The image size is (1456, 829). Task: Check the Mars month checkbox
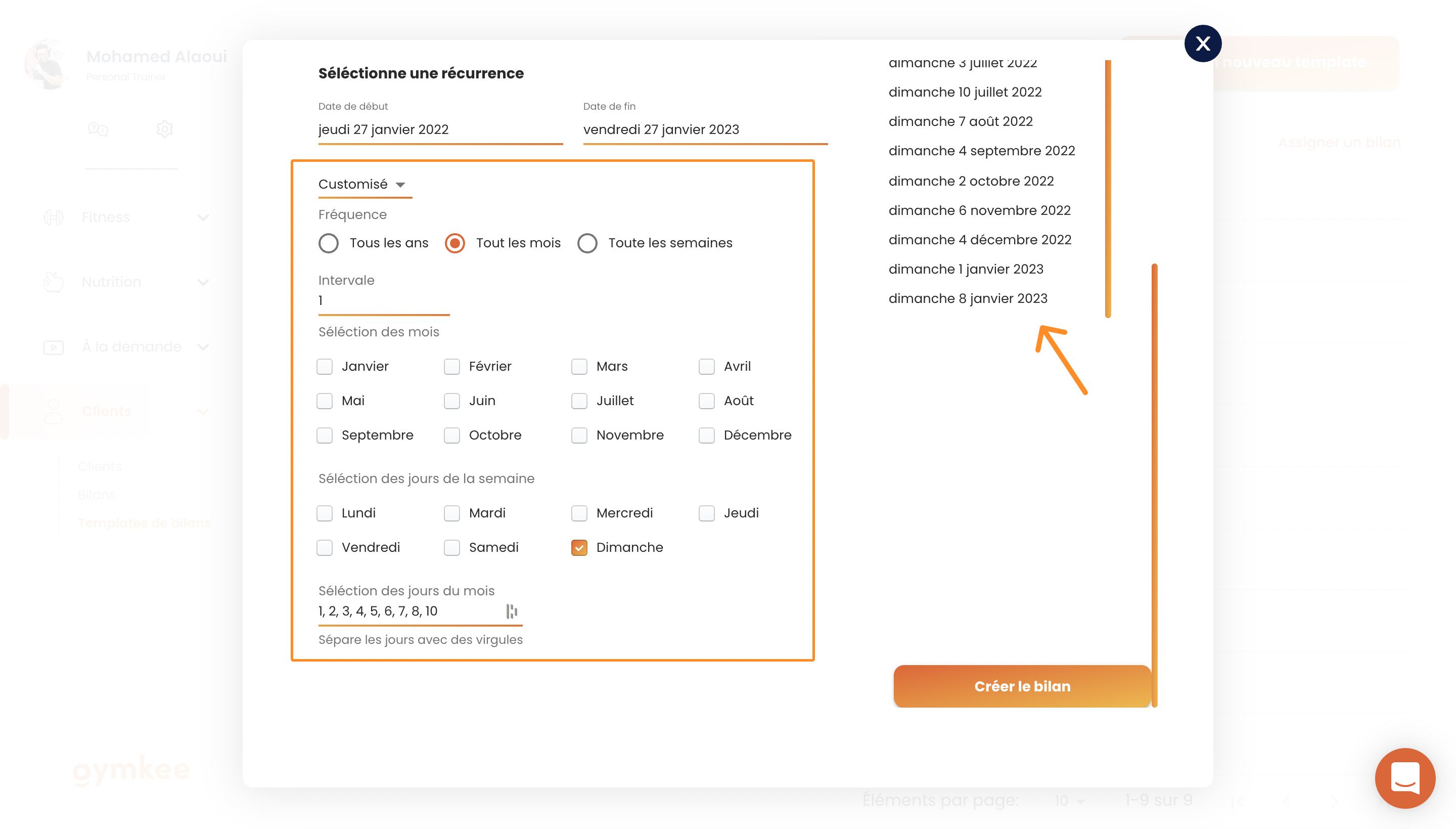579,366
